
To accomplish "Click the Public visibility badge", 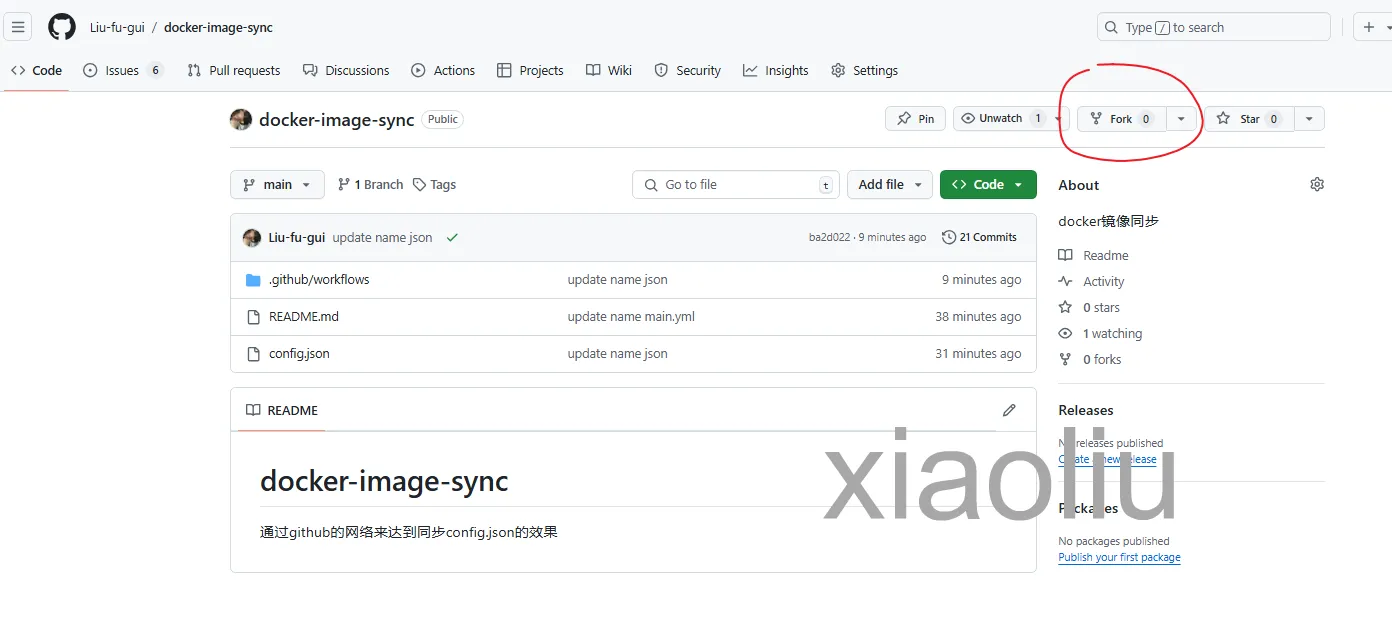I will coord(443,119).
